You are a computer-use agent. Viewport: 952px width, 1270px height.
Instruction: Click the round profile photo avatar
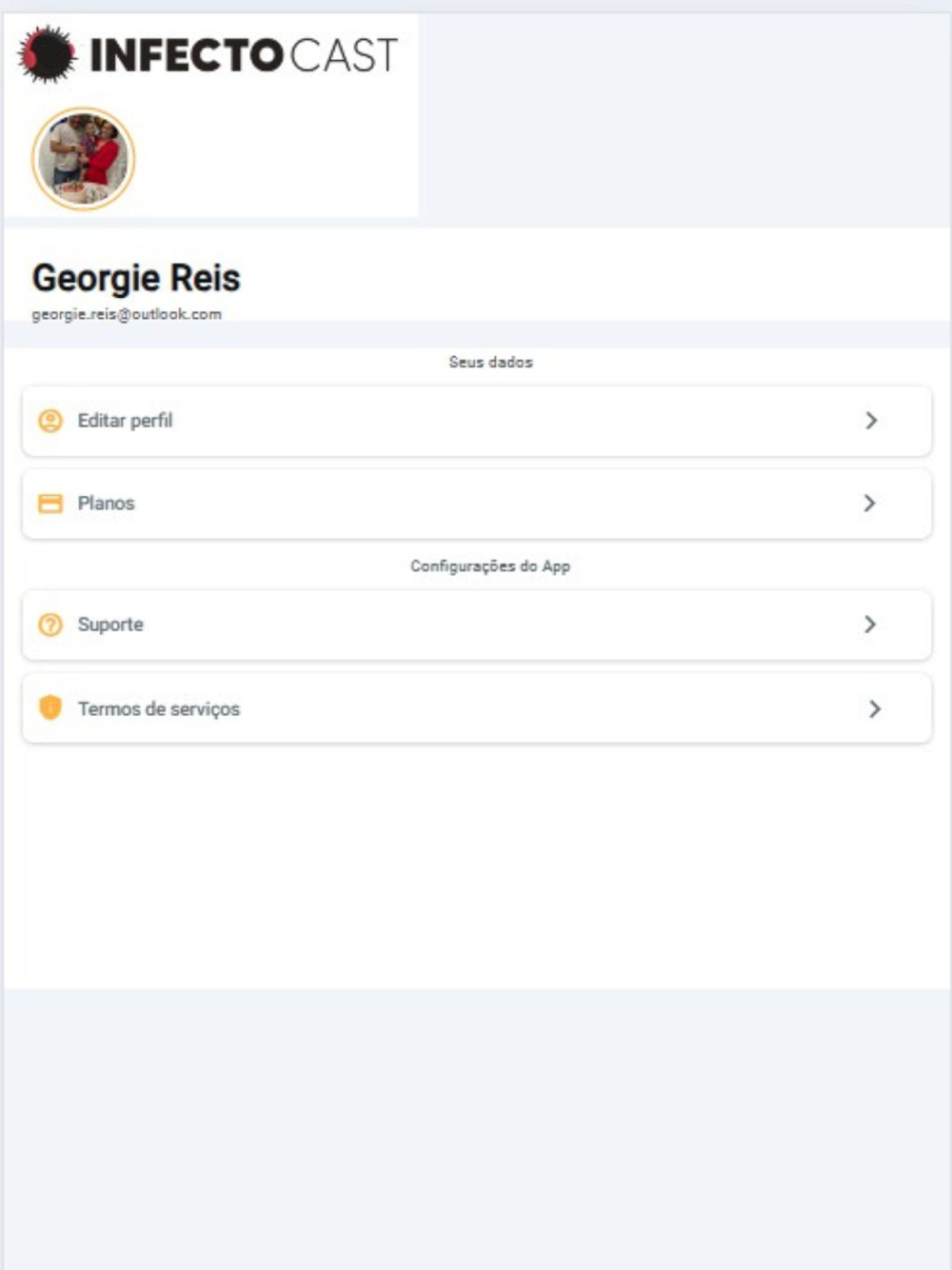click(84, 158)
